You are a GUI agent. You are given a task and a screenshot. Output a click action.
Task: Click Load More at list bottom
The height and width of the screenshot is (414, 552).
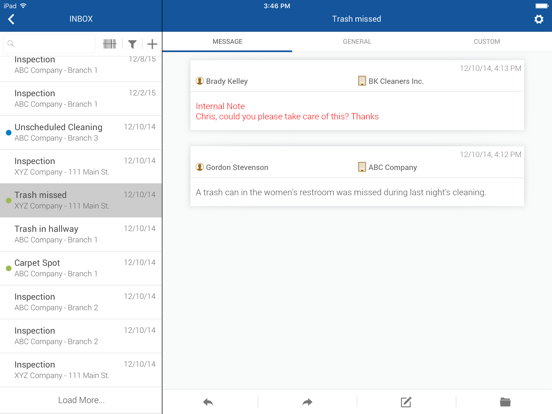coord(81,400)
